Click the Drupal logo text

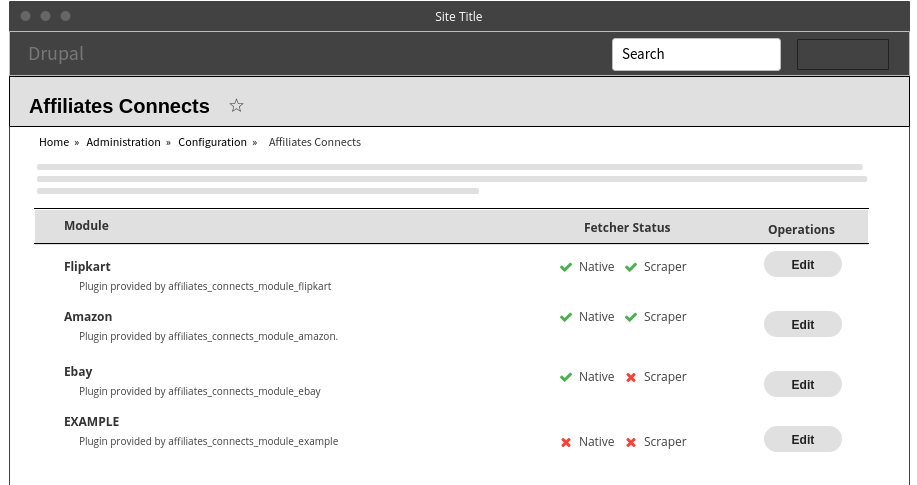(x=56, y=54)
